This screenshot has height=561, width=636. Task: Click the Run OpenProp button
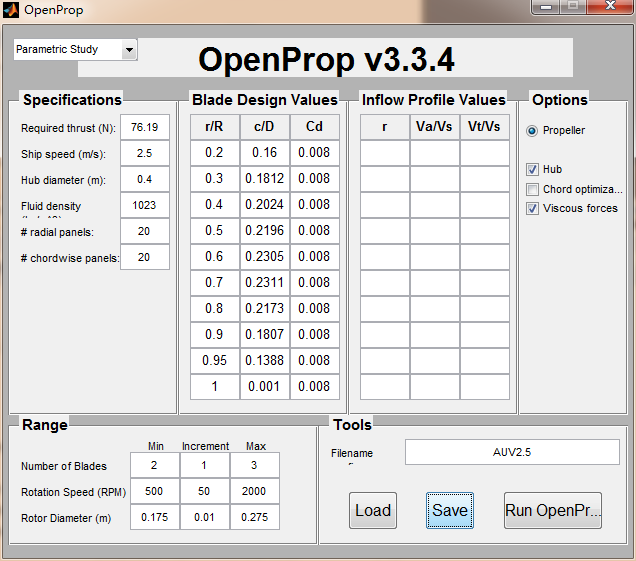552,510
